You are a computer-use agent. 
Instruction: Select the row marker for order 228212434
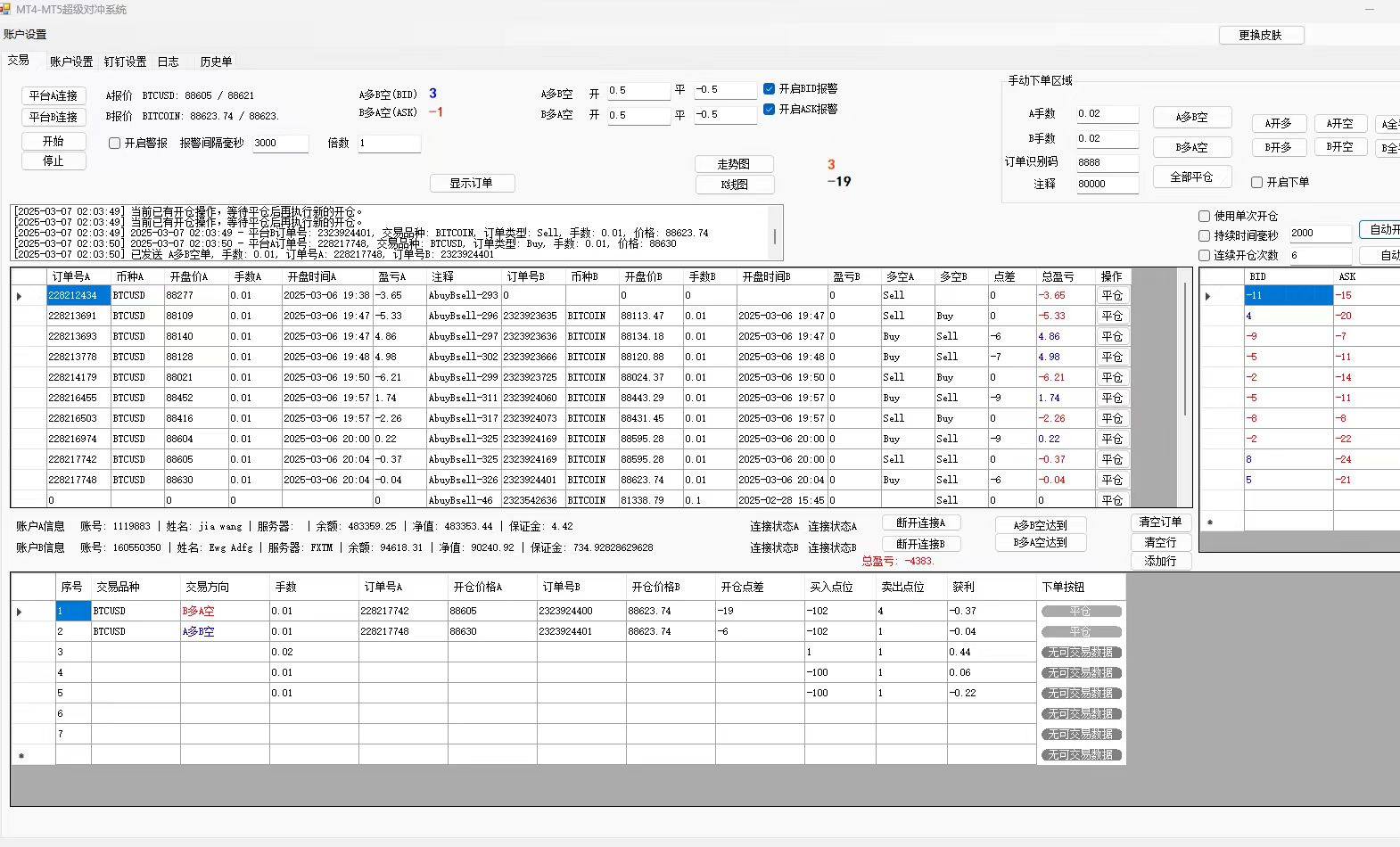click(20, 296)
